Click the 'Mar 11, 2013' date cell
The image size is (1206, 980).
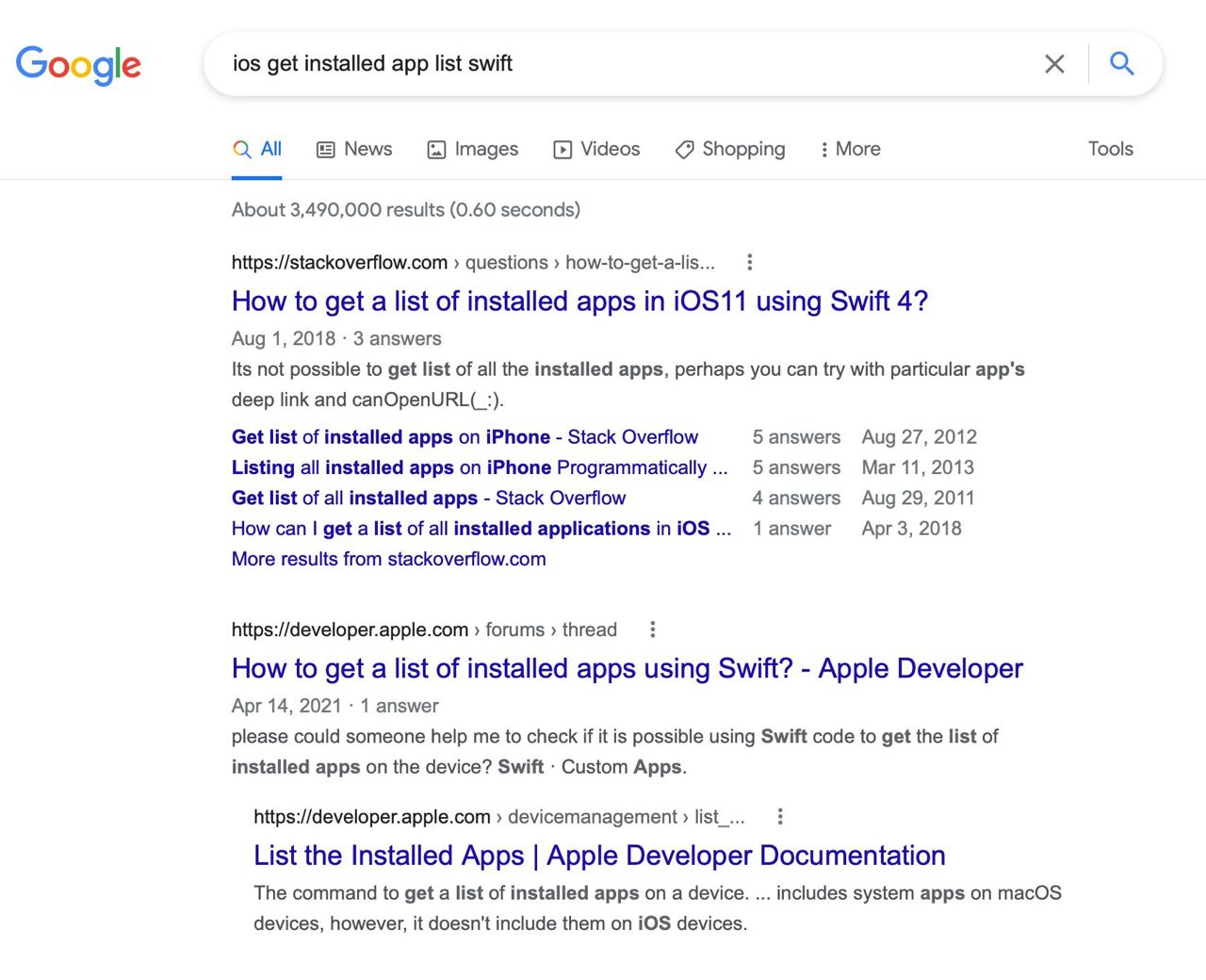click(x=918, y=467)
